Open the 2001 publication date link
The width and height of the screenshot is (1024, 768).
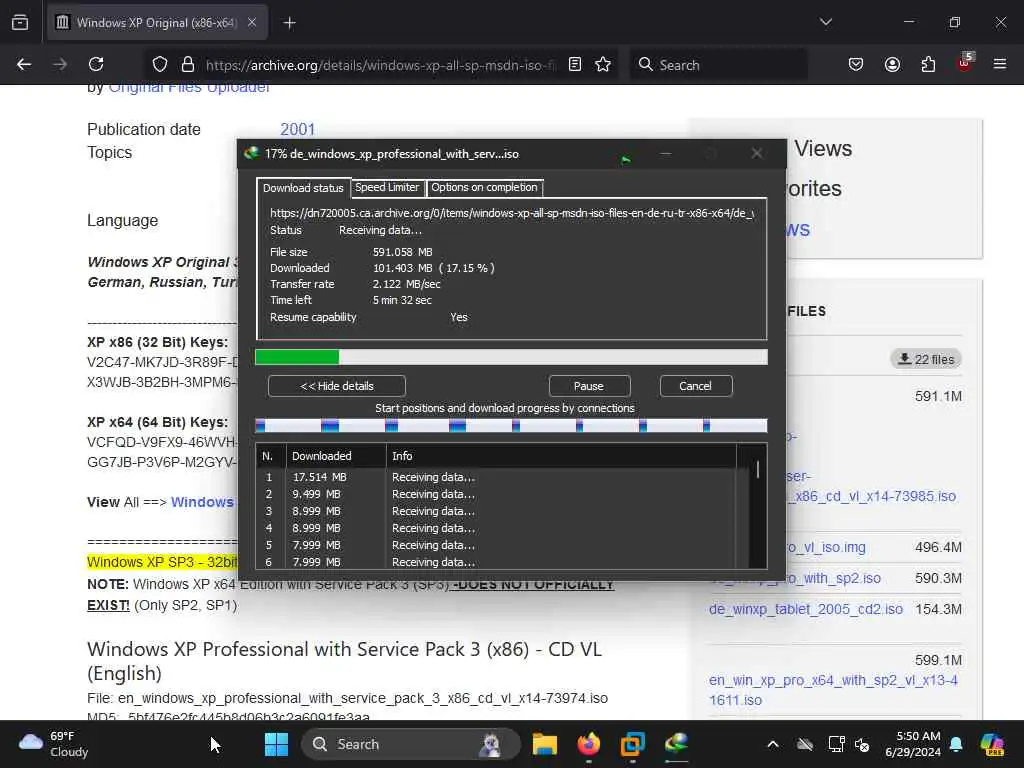[x=298, y=129]
